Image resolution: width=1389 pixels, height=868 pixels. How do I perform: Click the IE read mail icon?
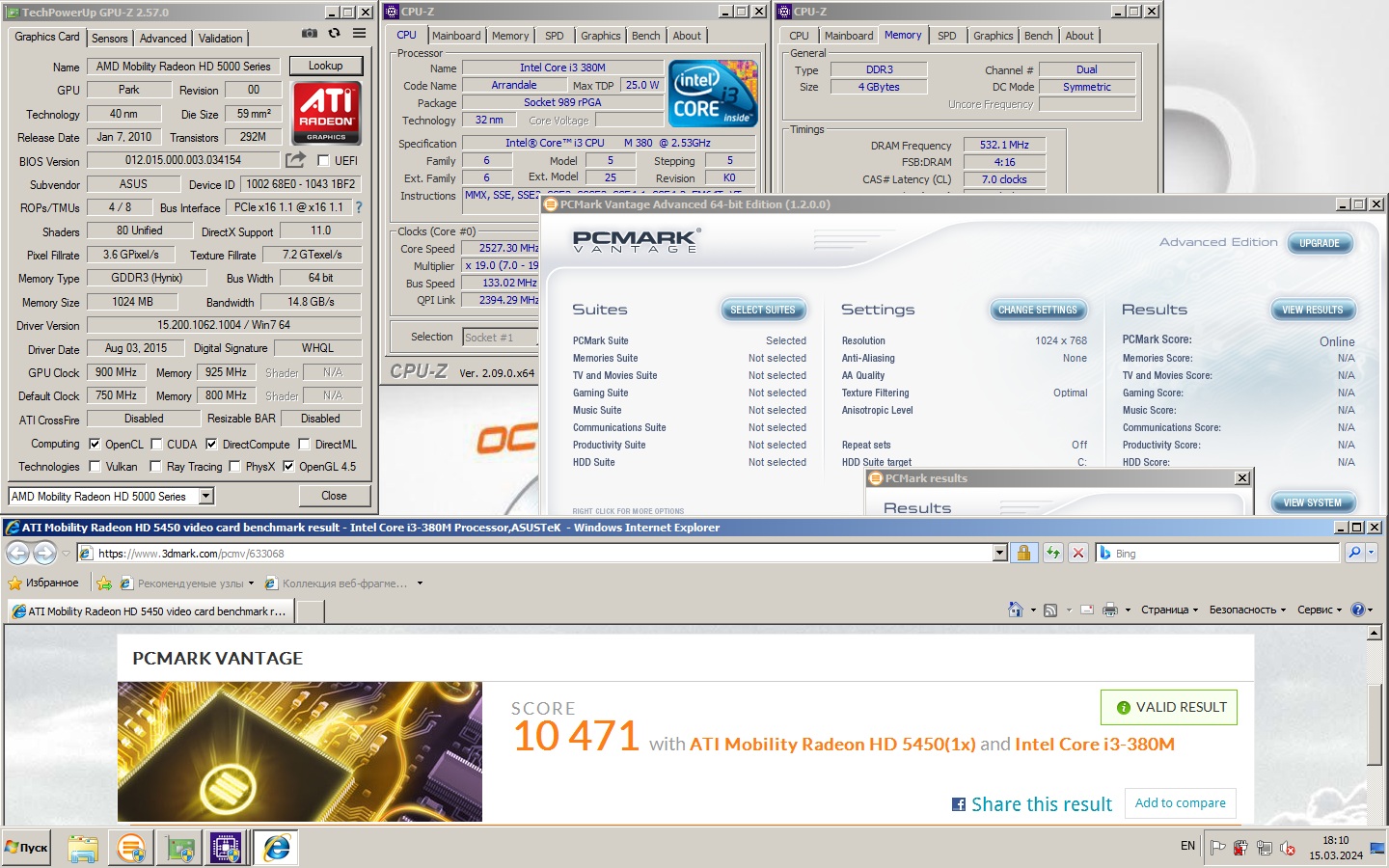(1087, 610)
